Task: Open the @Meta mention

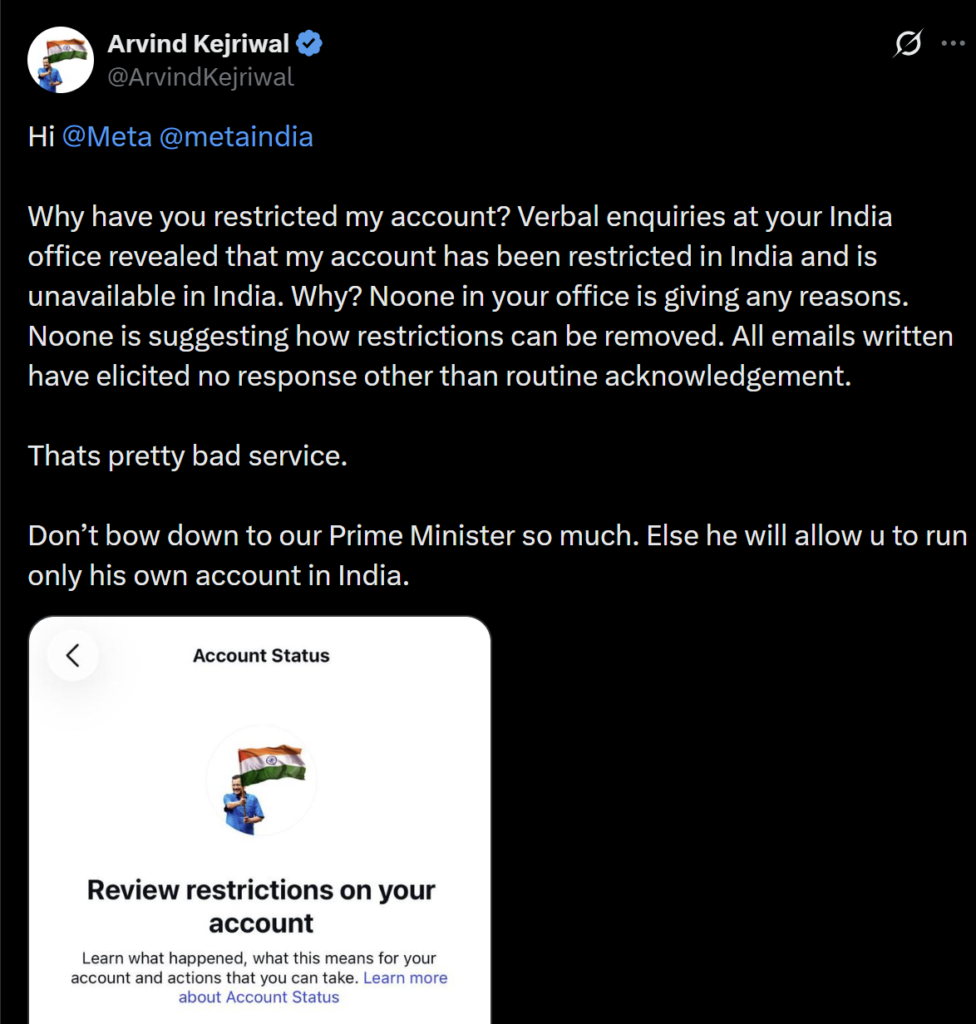Action: [x=106, y=137]
